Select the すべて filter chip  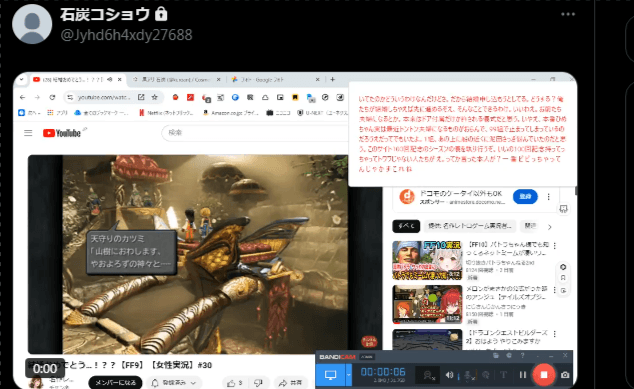406,226
